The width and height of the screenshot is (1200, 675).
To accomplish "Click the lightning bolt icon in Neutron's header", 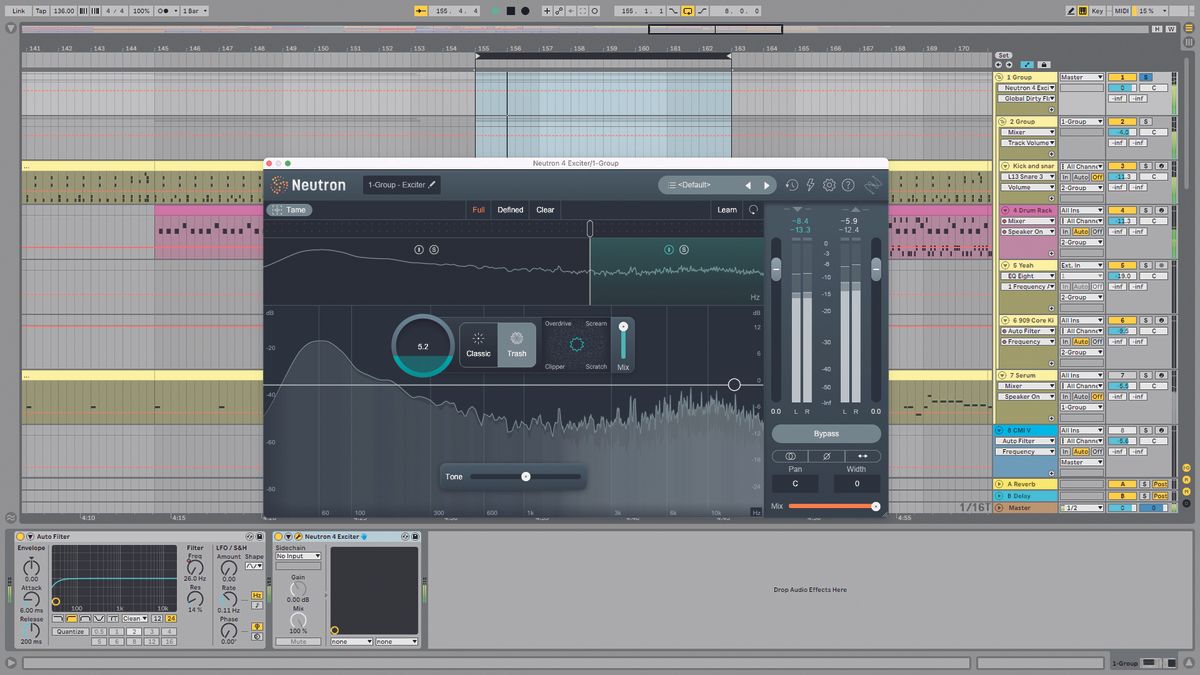I will (x=809, y=185).
